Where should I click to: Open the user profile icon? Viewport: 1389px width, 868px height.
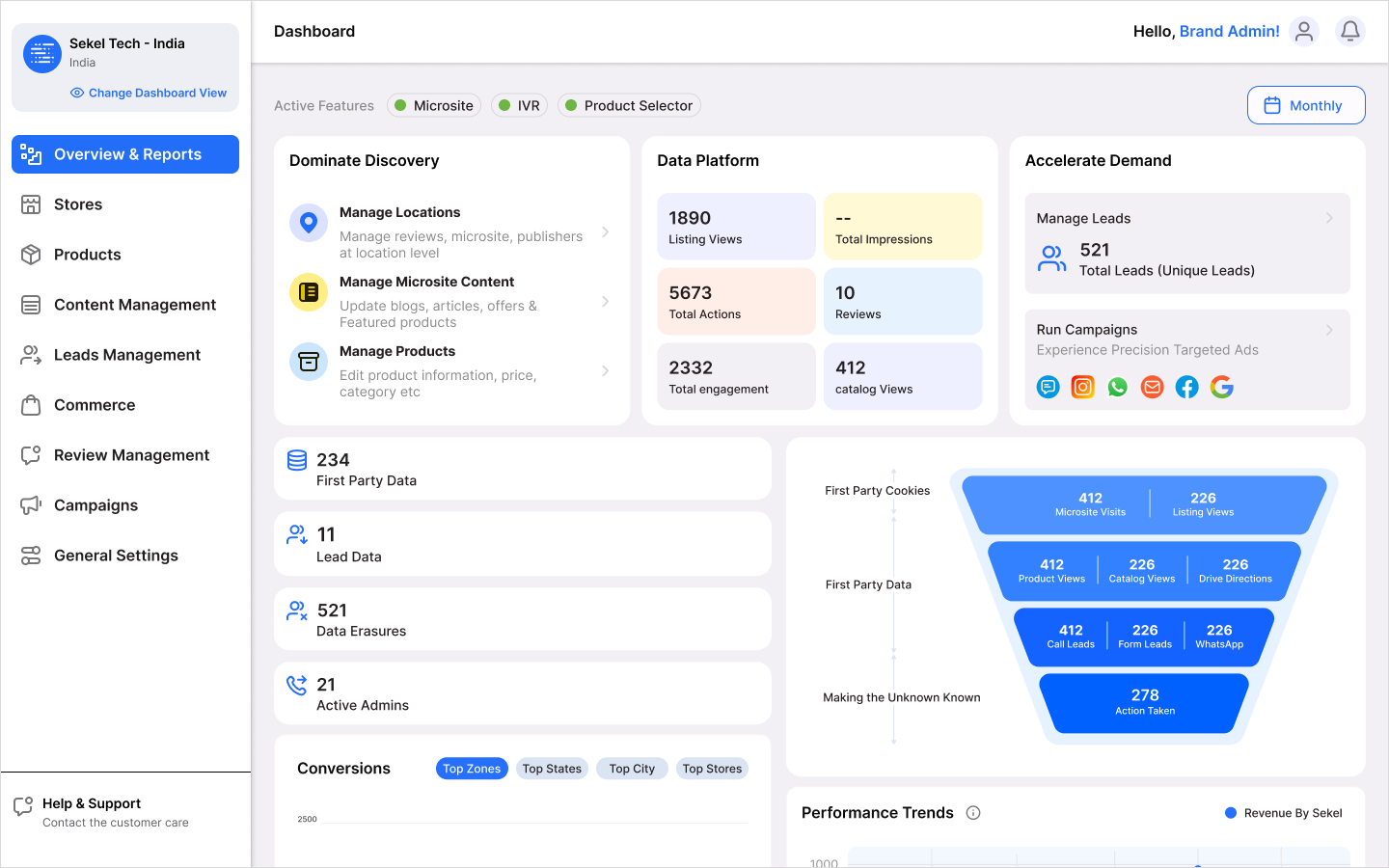1304,32
